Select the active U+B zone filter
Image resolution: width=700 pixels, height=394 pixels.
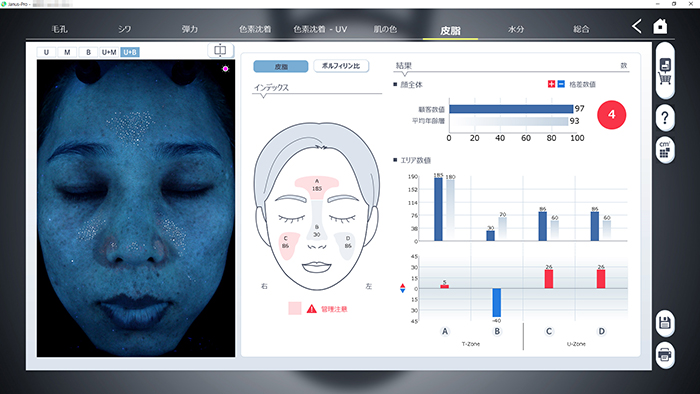click(x=130, y=52)
